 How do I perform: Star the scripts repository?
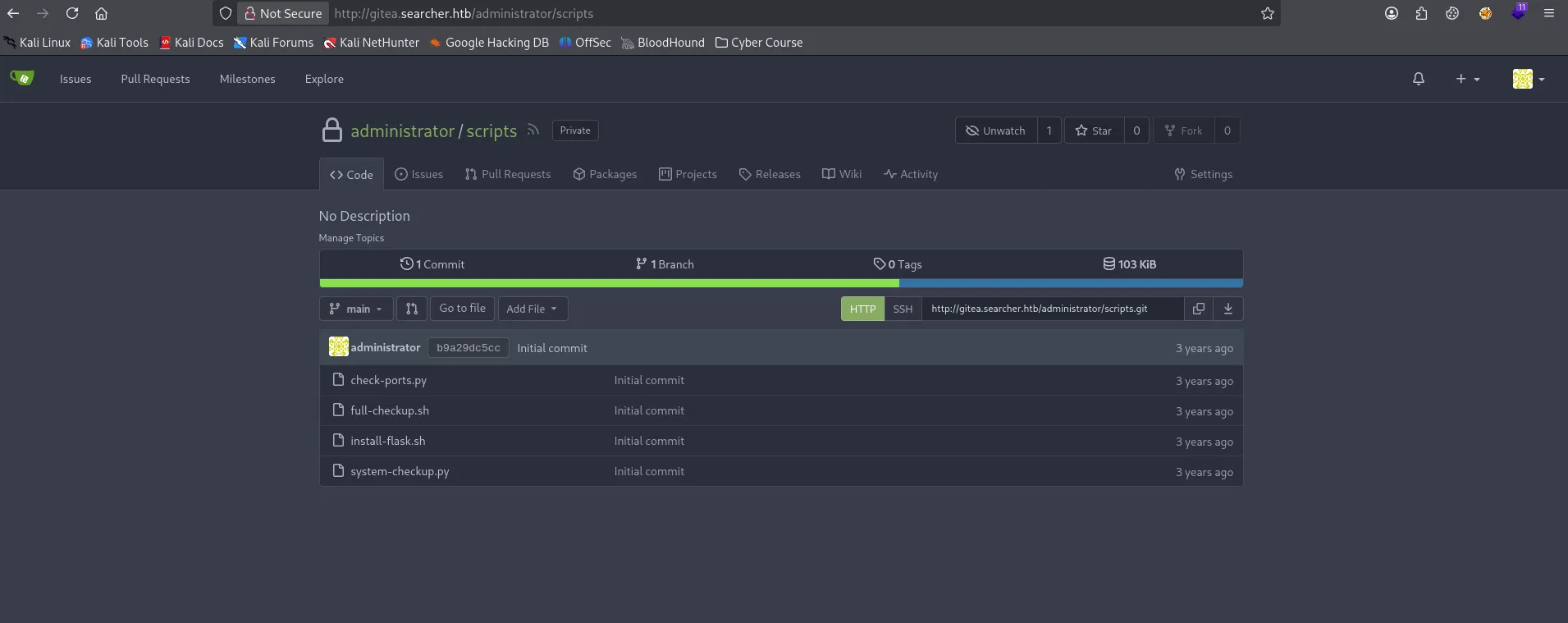point(1094,131)
